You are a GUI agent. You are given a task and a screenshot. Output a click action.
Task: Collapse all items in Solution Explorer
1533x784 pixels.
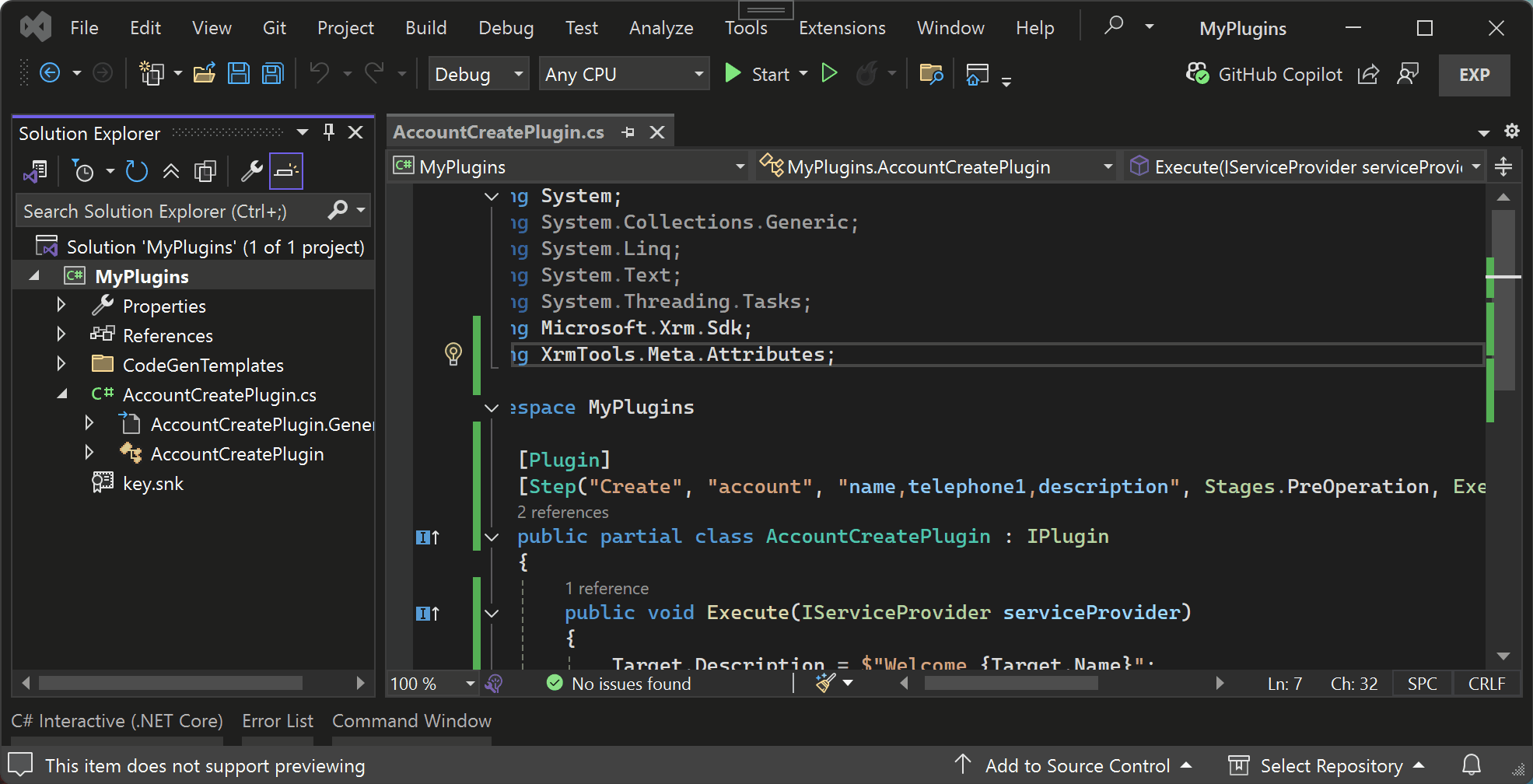click(x=172, y=171)
